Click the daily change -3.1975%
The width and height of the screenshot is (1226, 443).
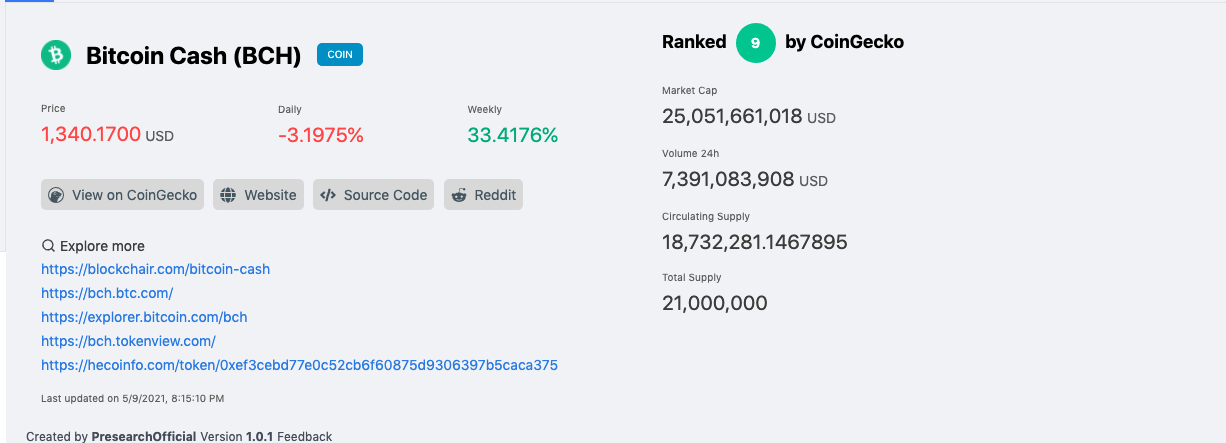321,135
